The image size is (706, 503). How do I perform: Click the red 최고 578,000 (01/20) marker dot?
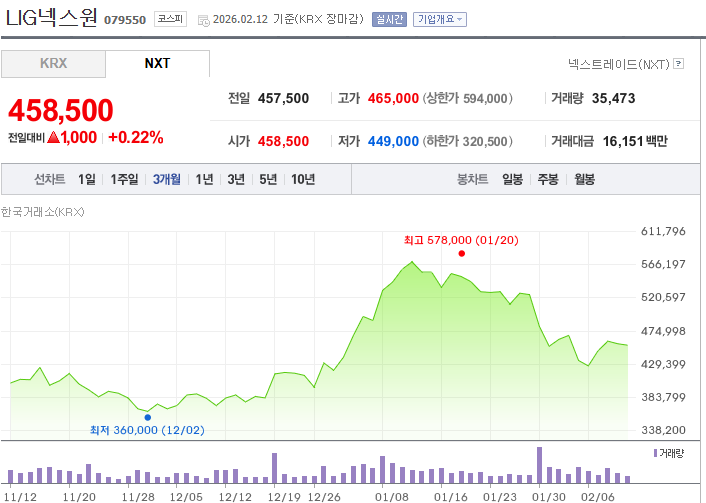click(462, 254)
